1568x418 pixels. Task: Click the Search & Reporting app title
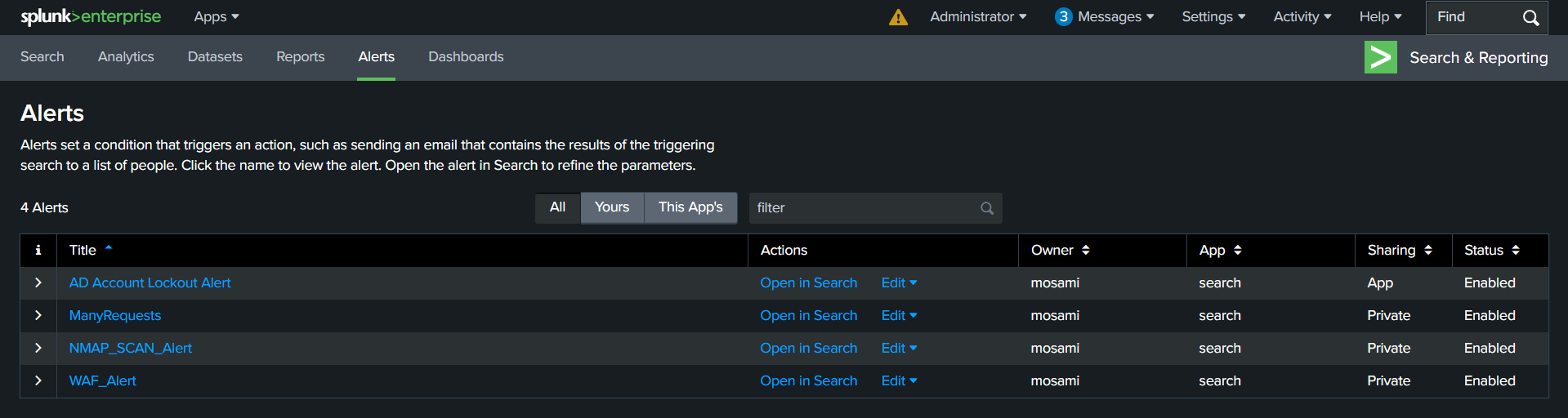[1479, 57]
